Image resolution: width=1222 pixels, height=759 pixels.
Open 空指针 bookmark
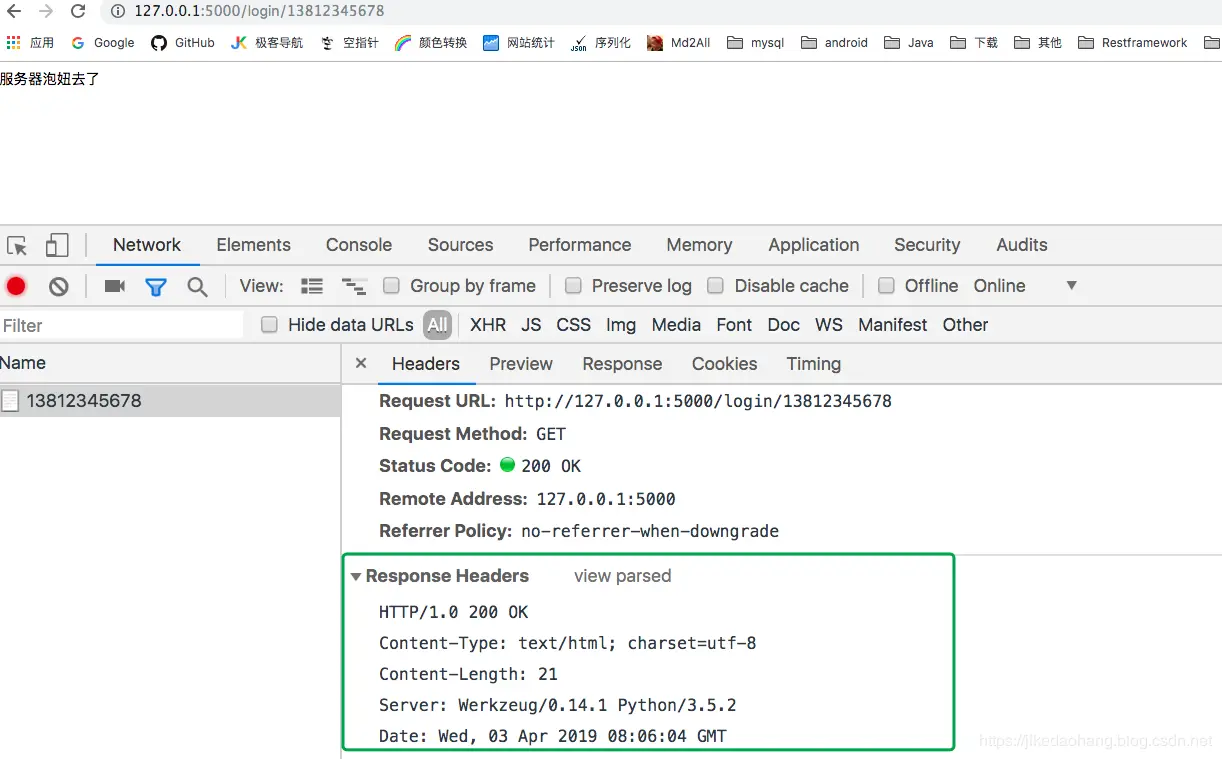tap(349, 43)
